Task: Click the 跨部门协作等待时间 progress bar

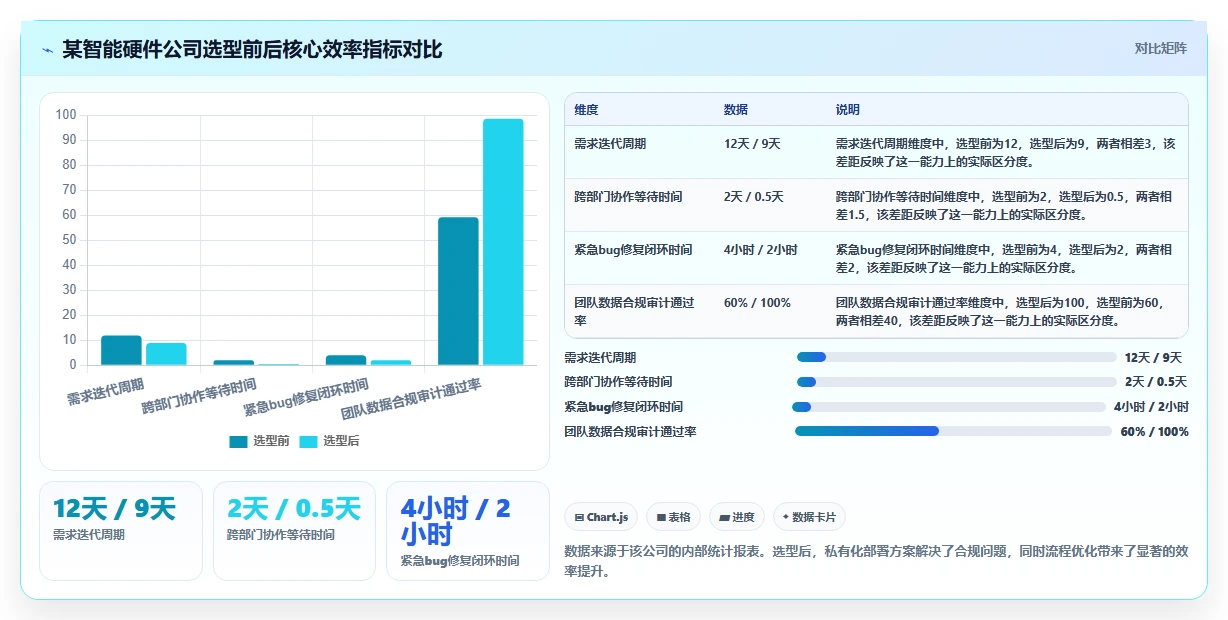Action: 956,382
